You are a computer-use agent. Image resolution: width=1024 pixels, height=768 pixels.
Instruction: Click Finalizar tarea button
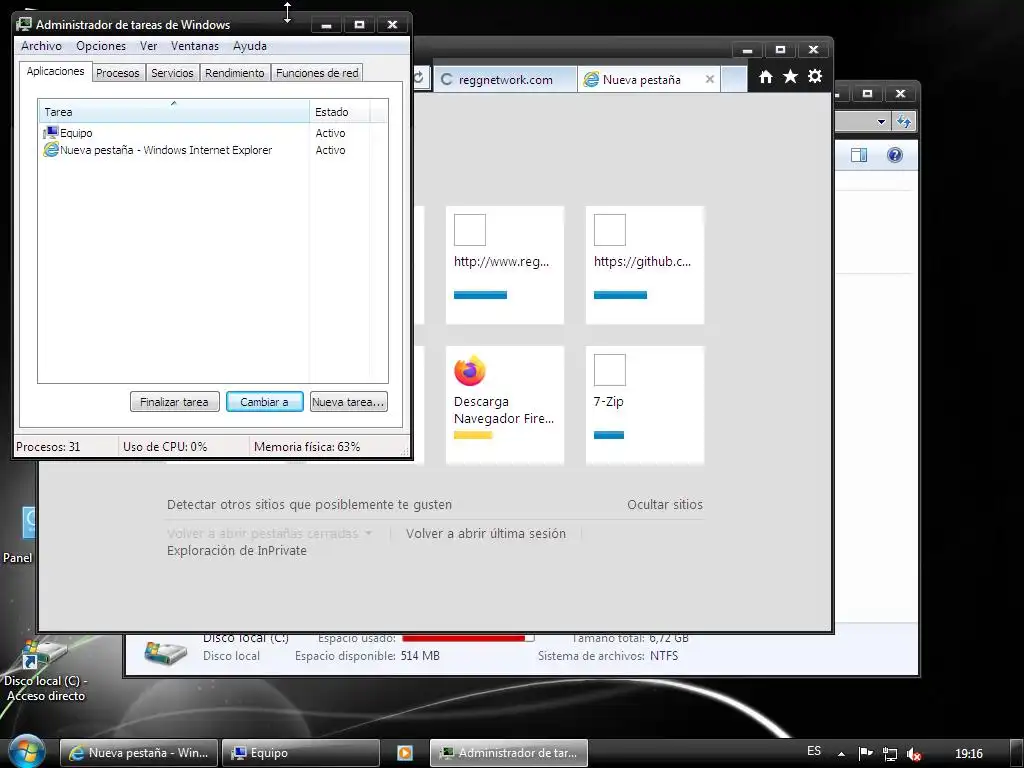pyautogui.click(x=174, y=402)
